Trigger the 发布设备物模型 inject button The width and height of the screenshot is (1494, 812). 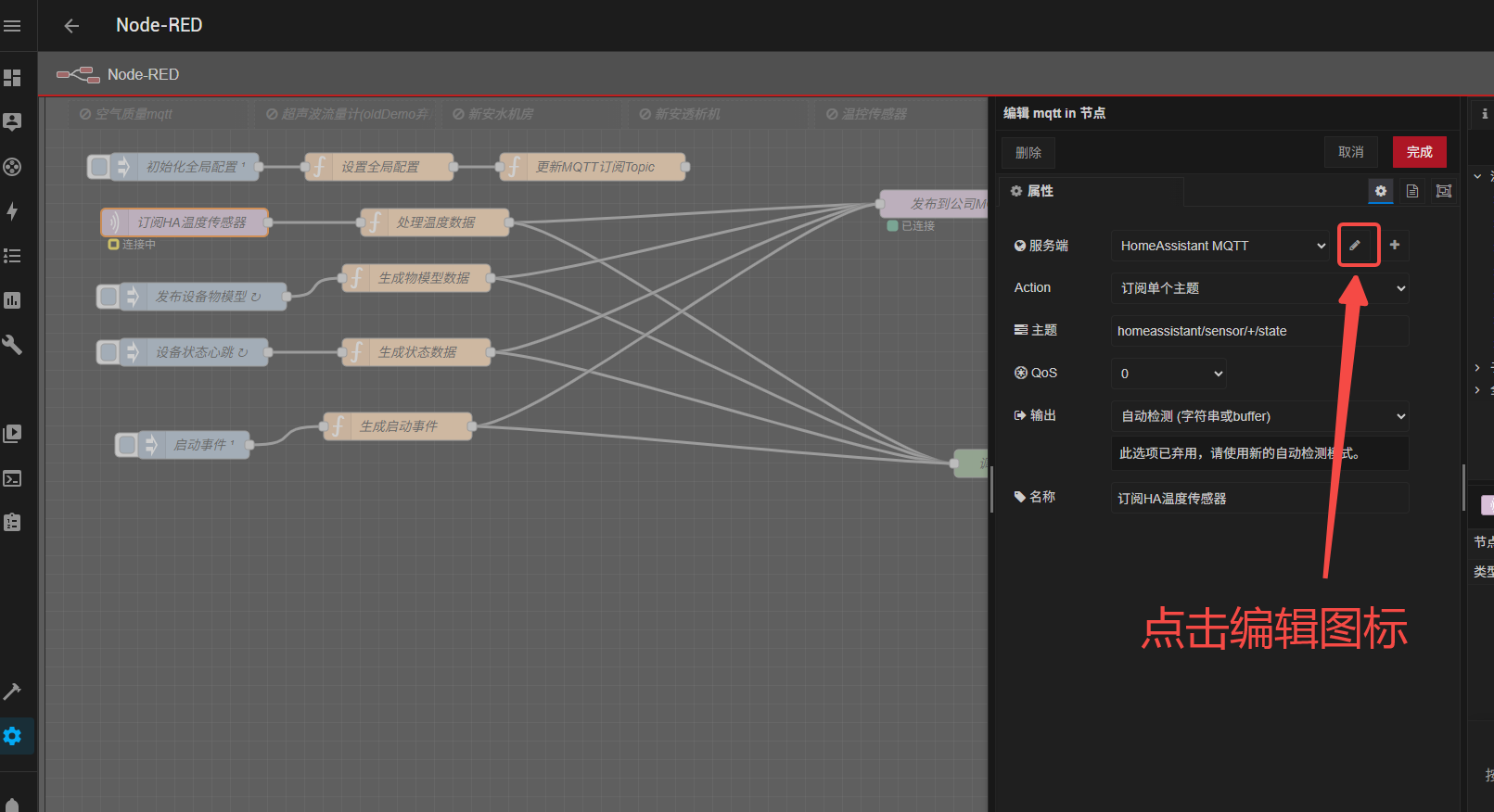[x=109, y=297]
